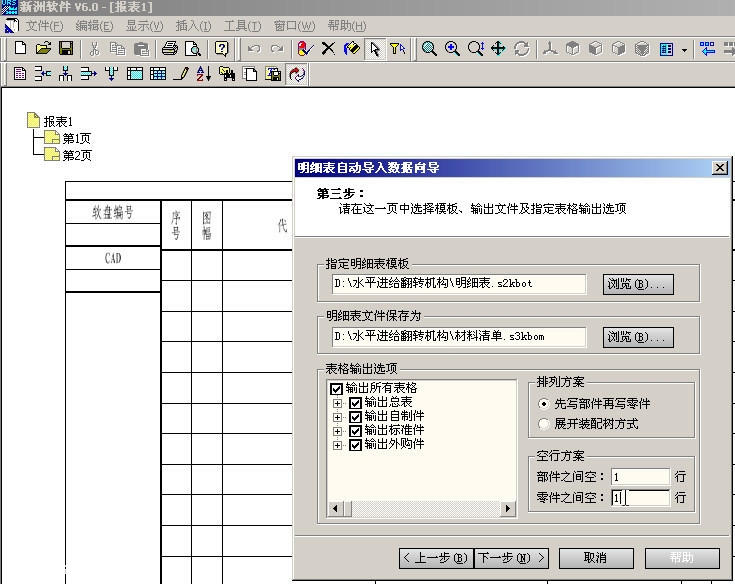Click the black X delete icon
Image resolution: width=735 pixels, height=584 pixels.
329,49
